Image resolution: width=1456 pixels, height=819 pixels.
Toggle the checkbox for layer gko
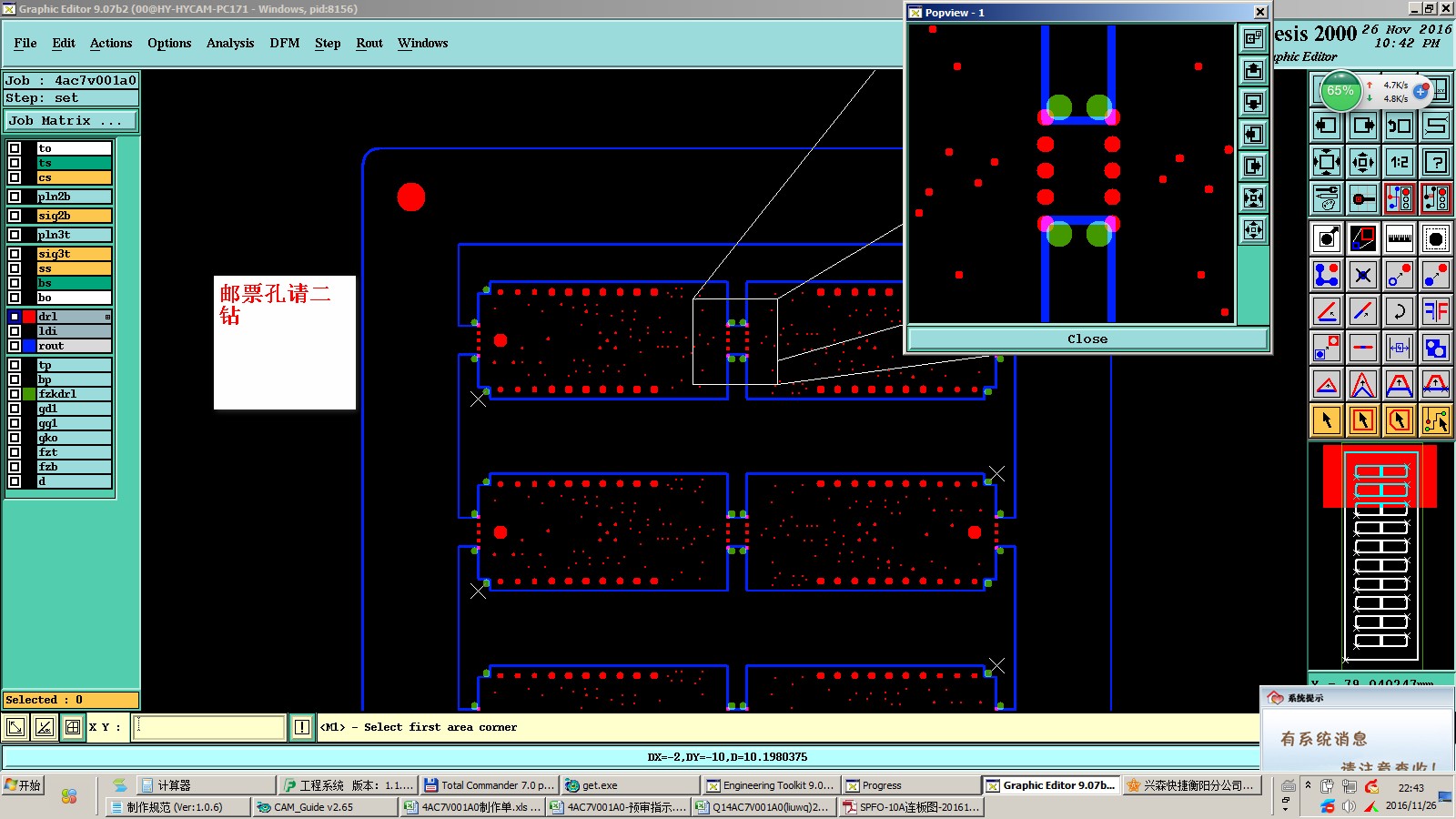[x=15, y=438]
